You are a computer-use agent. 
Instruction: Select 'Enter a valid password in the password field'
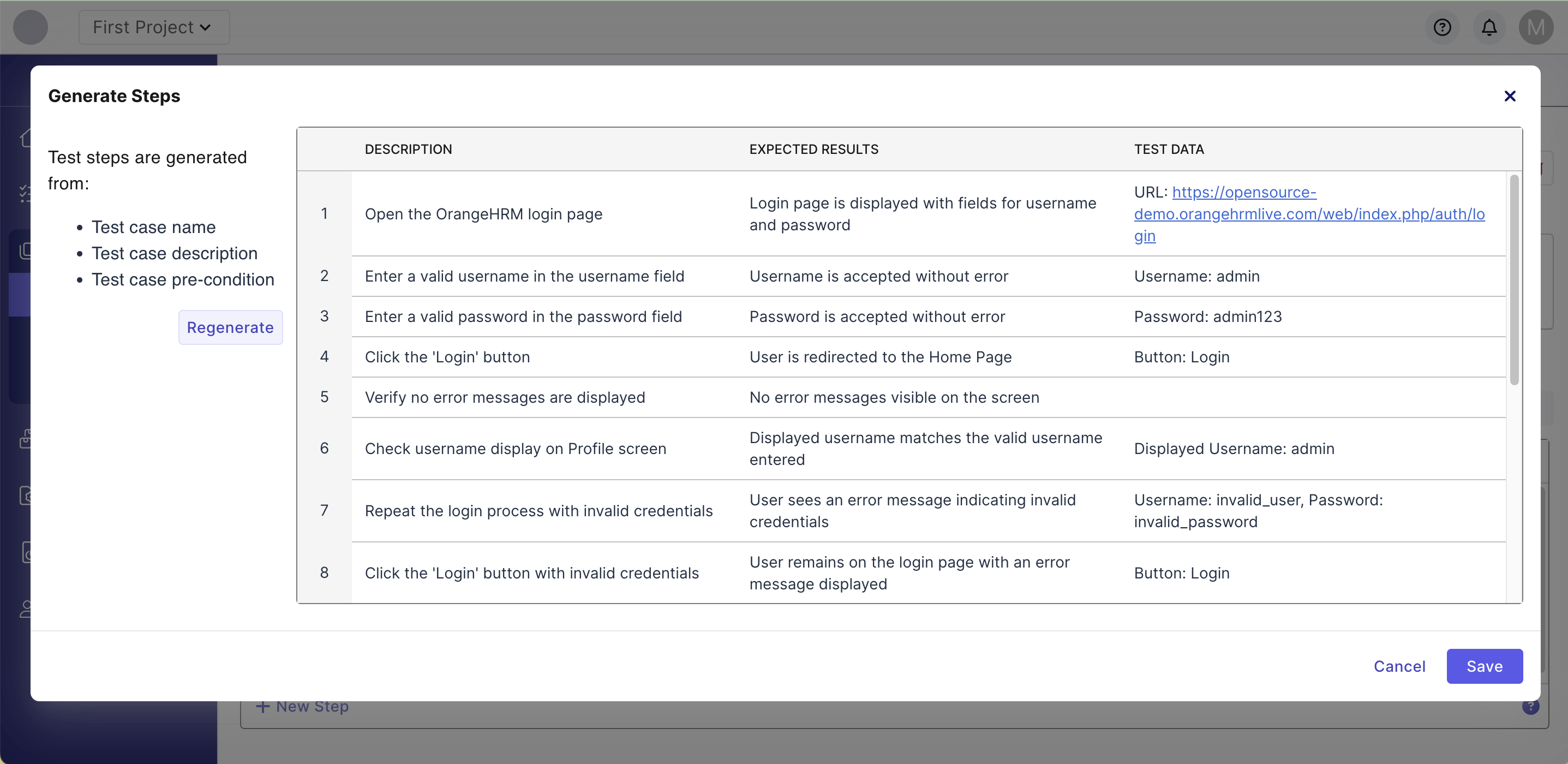tap(523, 317)
